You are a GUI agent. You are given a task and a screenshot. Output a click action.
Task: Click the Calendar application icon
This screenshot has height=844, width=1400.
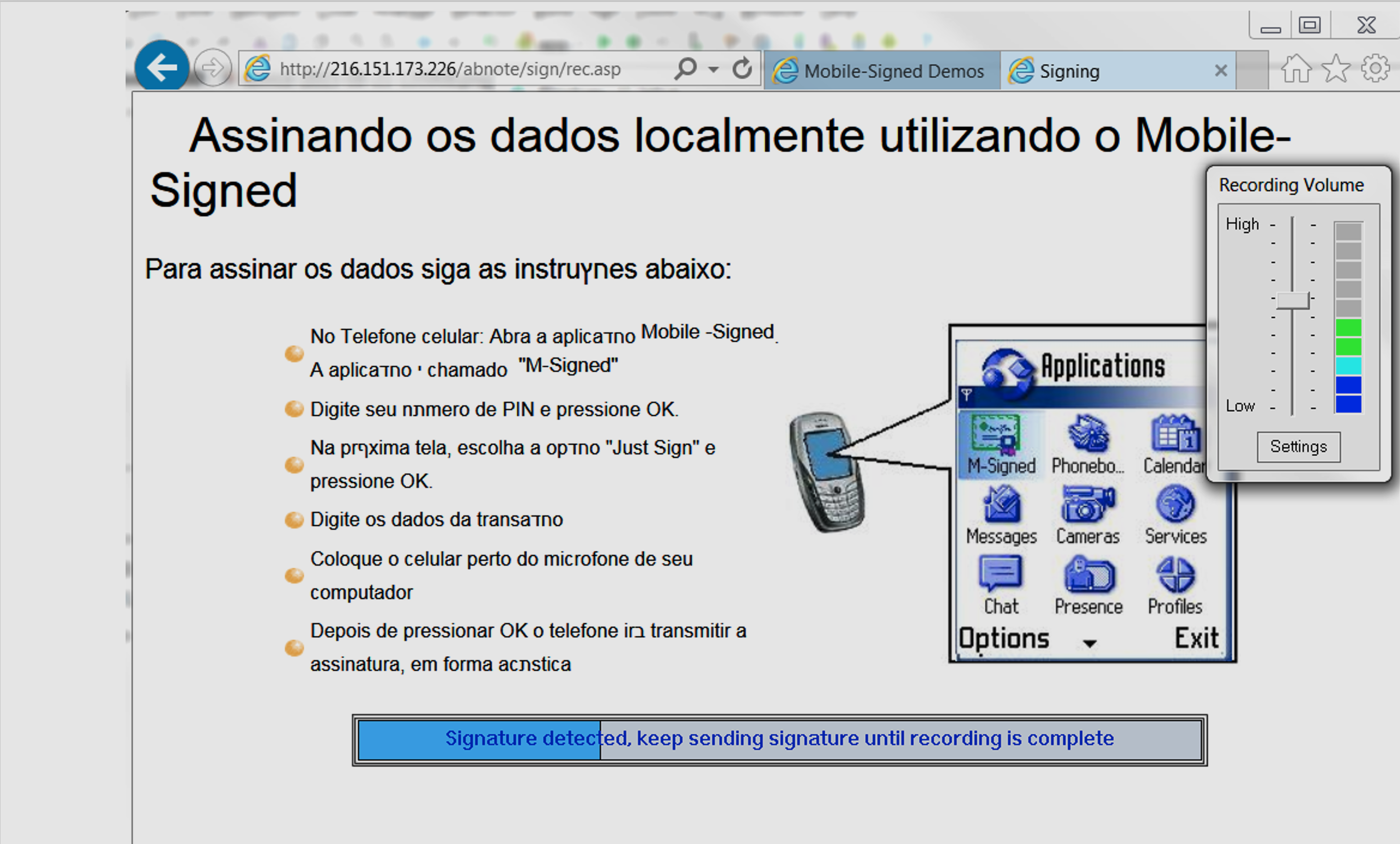coord(1174,444)
